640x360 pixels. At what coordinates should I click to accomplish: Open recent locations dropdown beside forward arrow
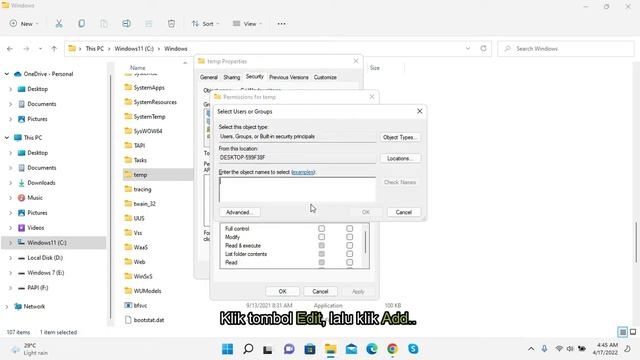pyautogui.click(x=40, y=49)
